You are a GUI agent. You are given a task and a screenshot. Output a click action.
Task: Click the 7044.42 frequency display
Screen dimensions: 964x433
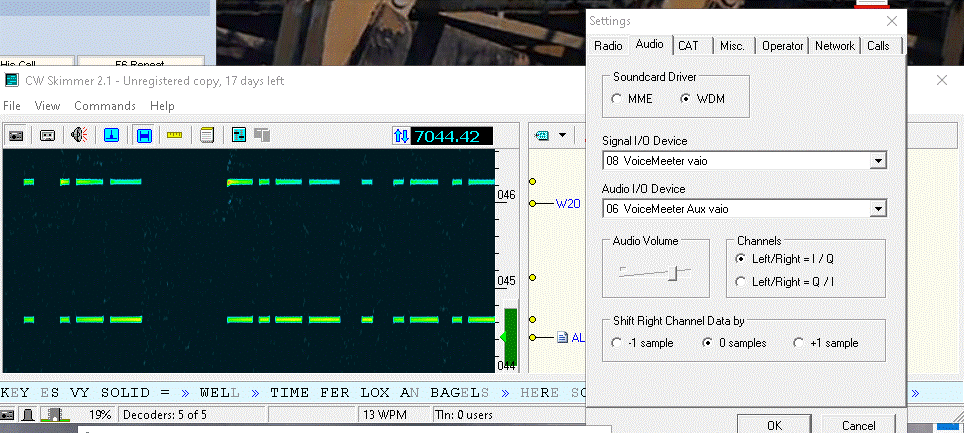(x=451, y=136)
